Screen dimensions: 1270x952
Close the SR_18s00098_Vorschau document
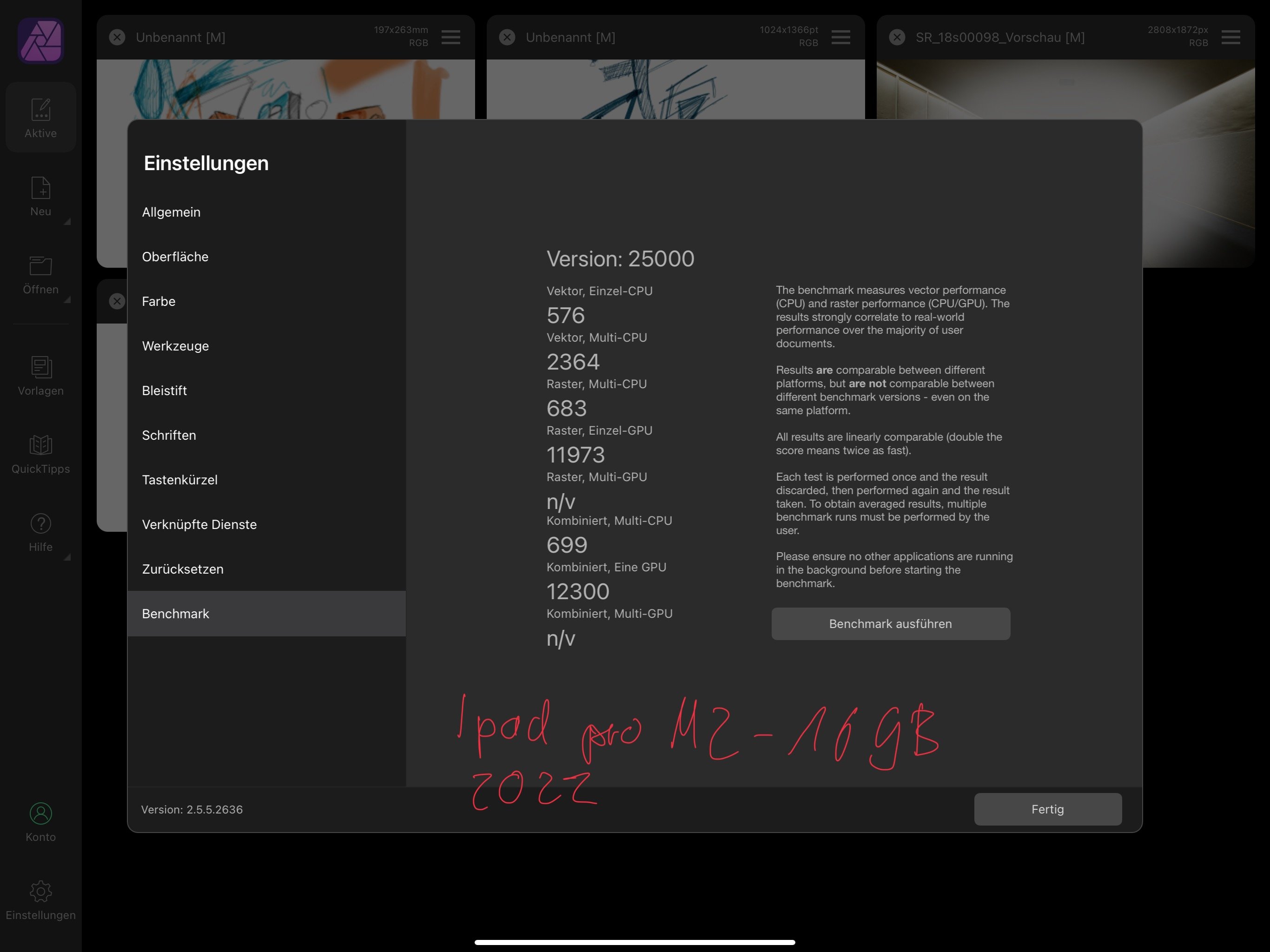click(897, 37)
